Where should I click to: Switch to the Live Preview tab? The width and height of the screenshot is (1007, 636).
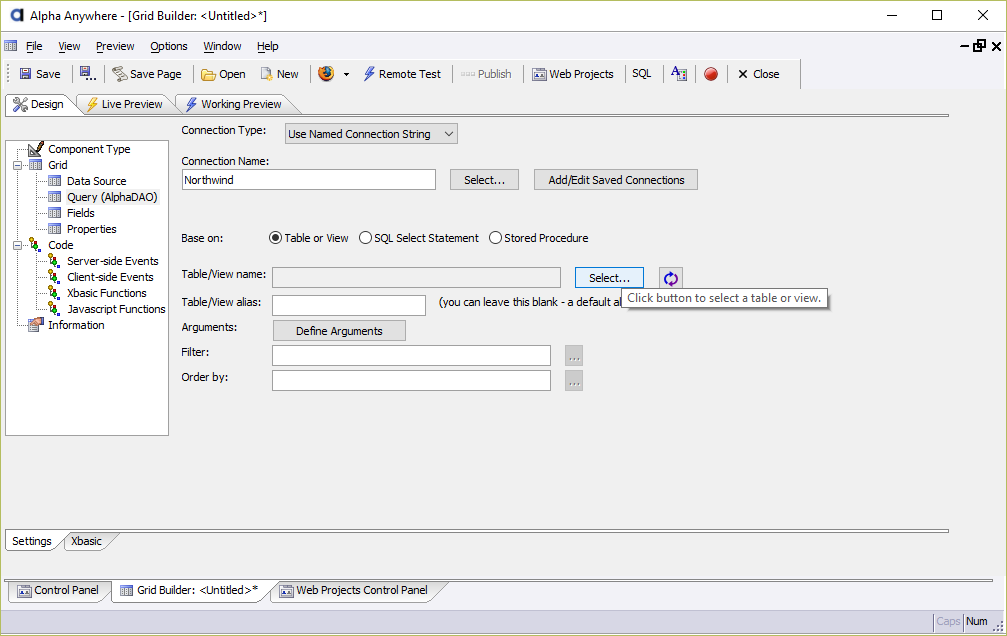pyautogui.click(x=125, y=104)
